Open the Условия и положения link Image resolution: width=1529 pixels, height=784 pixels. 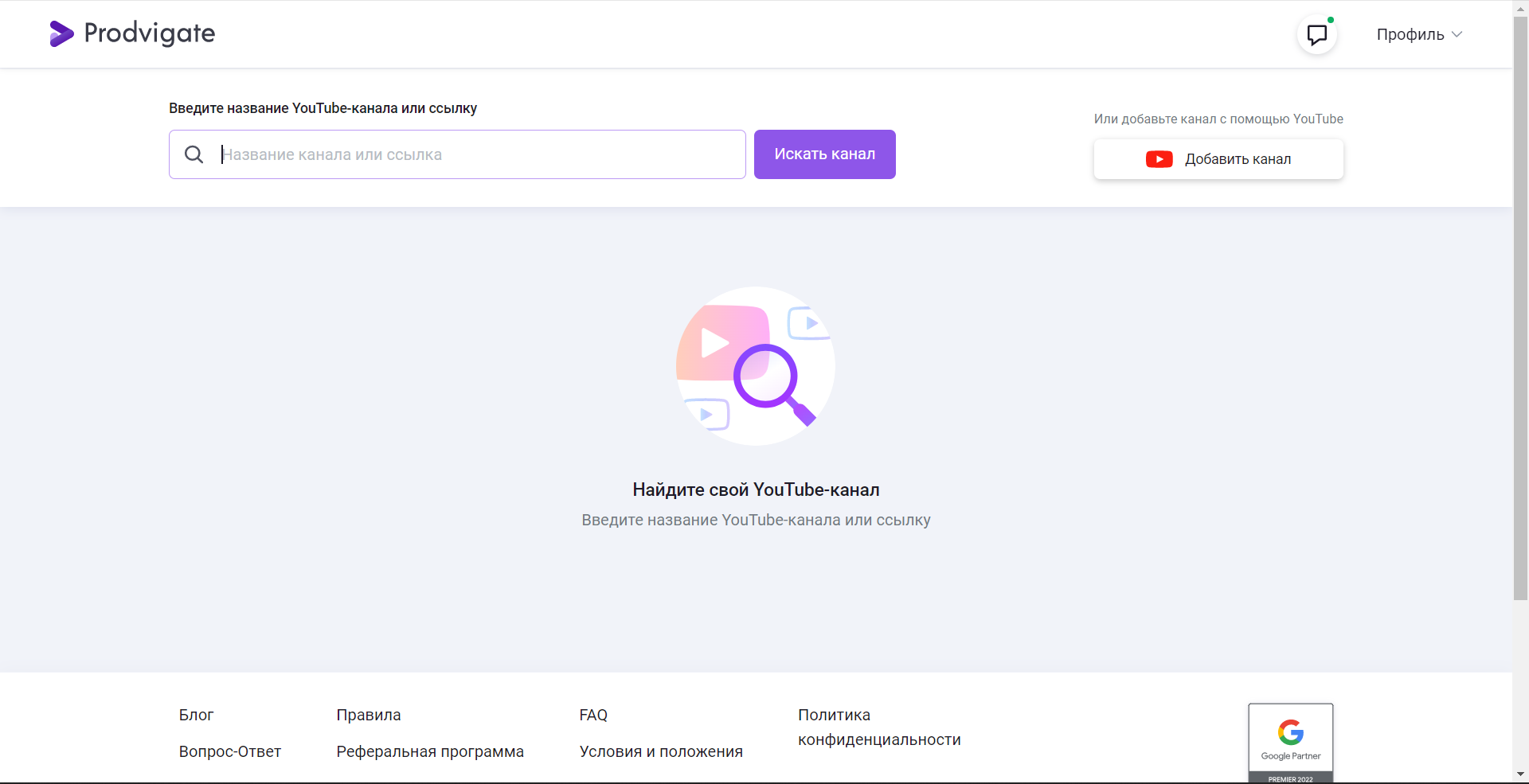(661, 751)
